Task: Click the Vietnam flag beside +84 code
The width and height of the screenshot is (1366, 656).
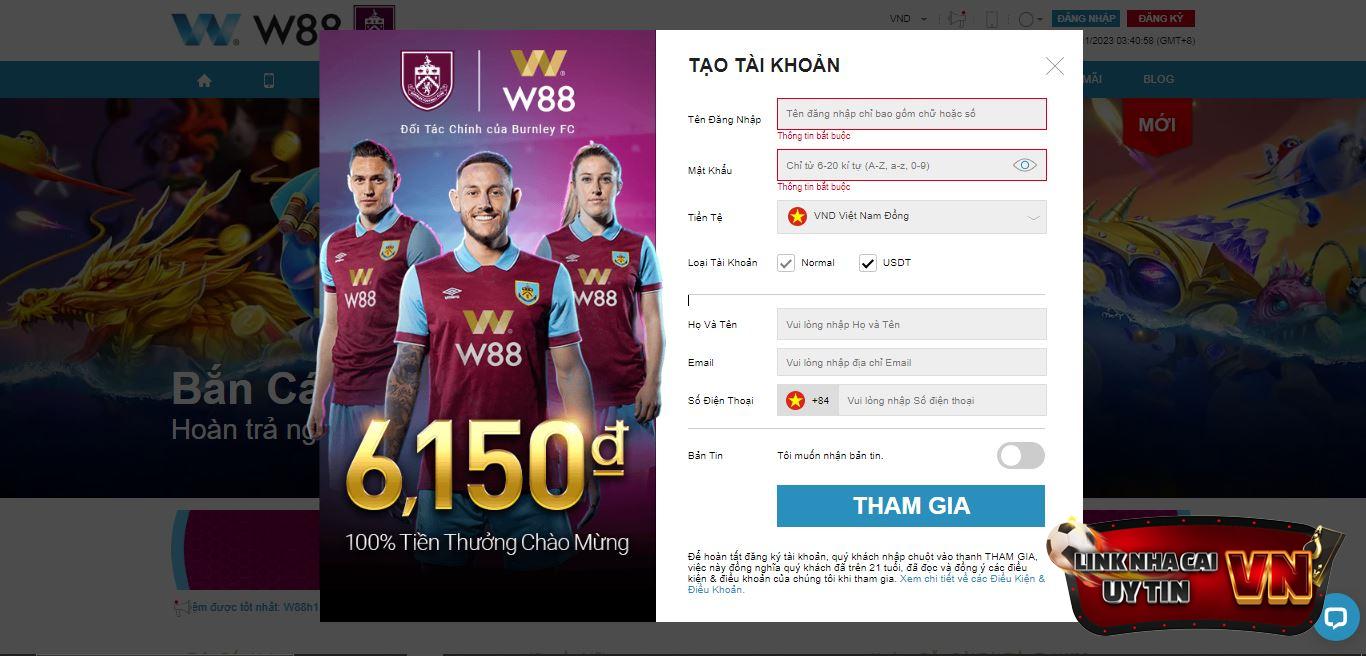Action: tap(795, 400)
